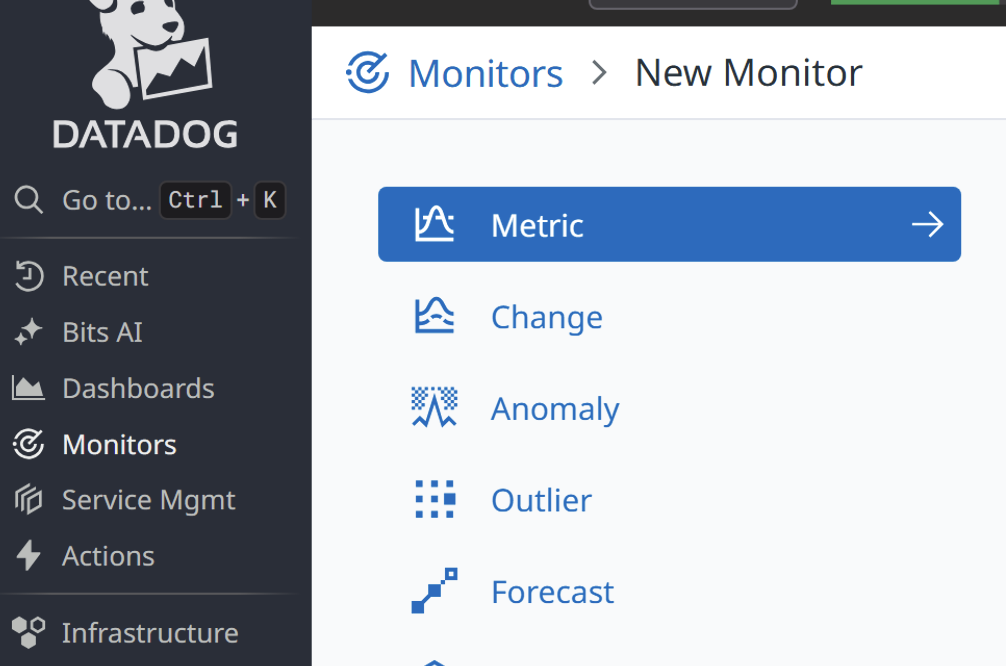
Task: Click the Forecast monitor icon
Action: coord(434,591)
